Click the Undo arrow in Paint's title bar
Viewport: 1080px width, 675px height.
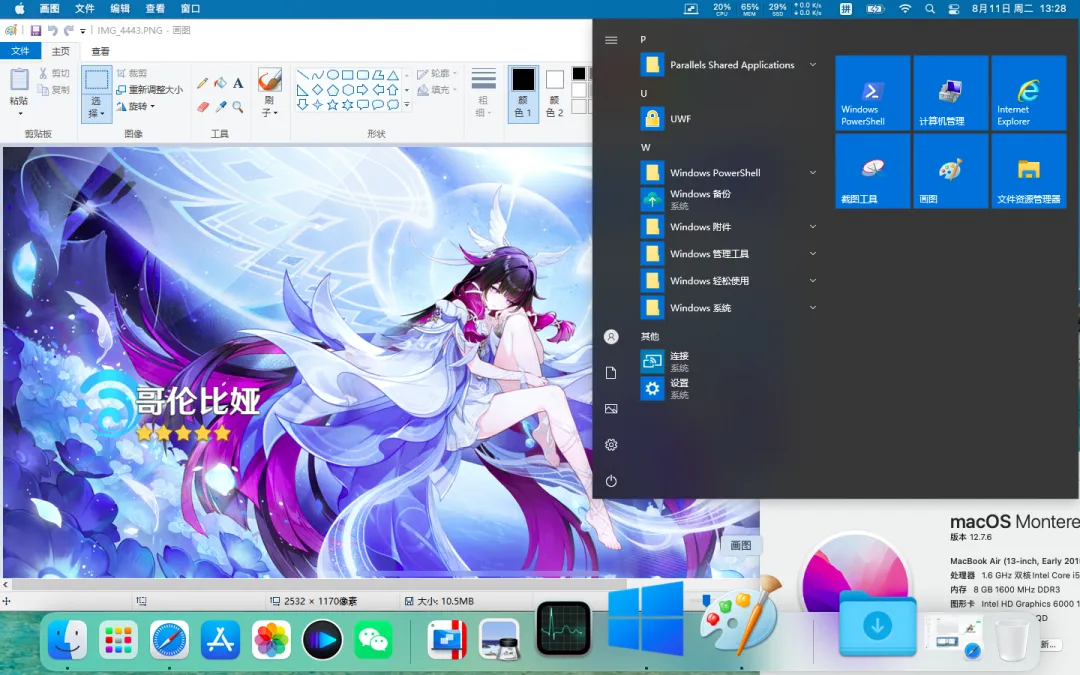point(52,30)
